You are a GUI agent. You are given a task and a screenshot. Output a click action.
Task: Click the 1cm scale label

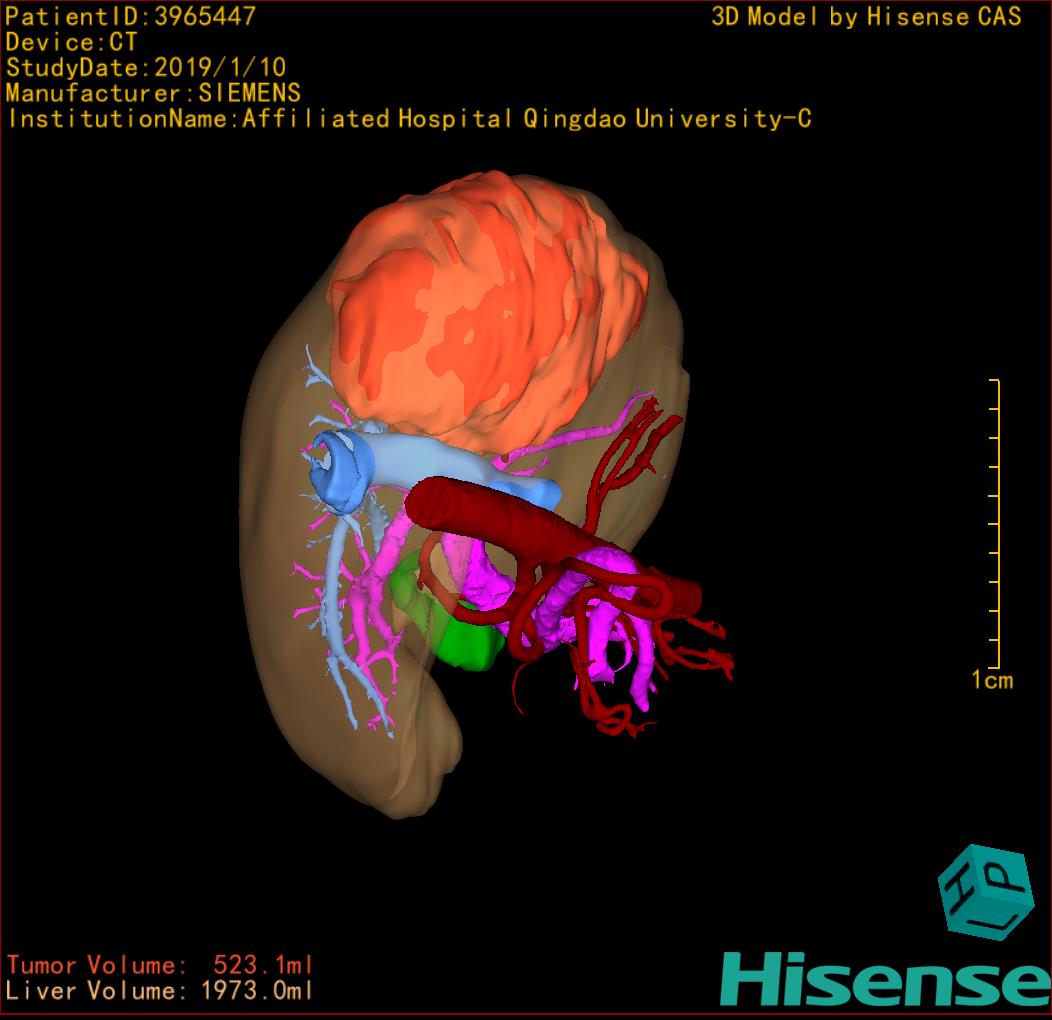pos(991,681)
